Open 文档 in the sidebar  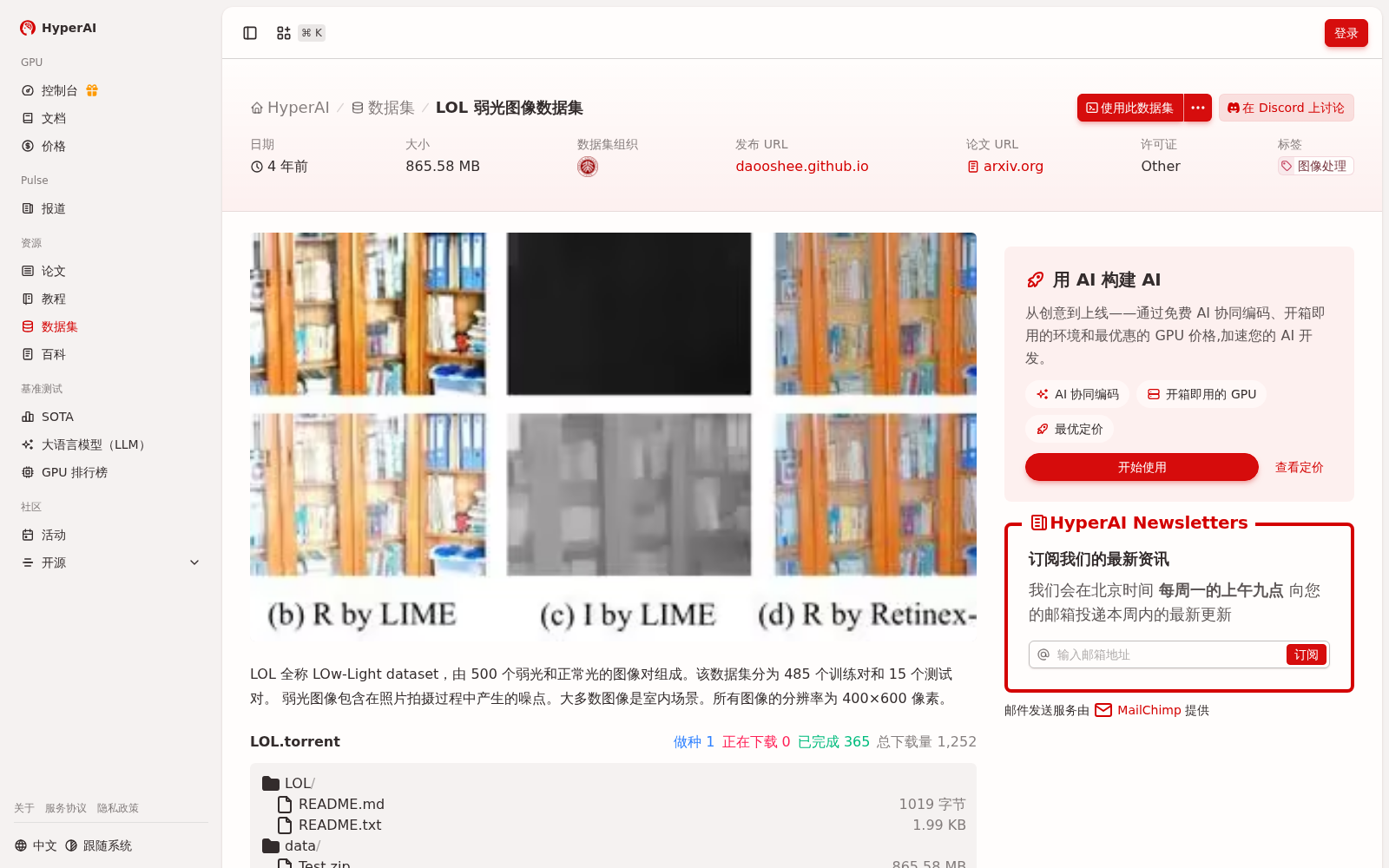click(111, 118)
